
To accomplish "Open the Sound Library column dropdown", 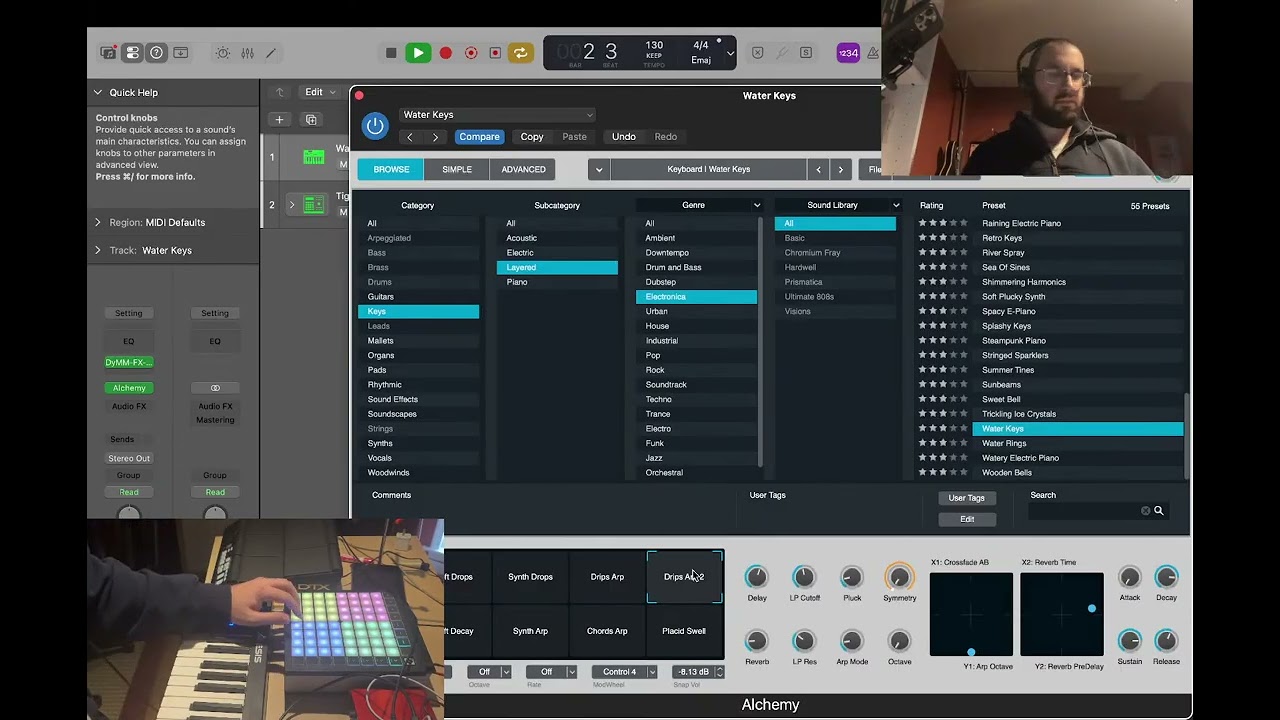I will tap(896, 205).
